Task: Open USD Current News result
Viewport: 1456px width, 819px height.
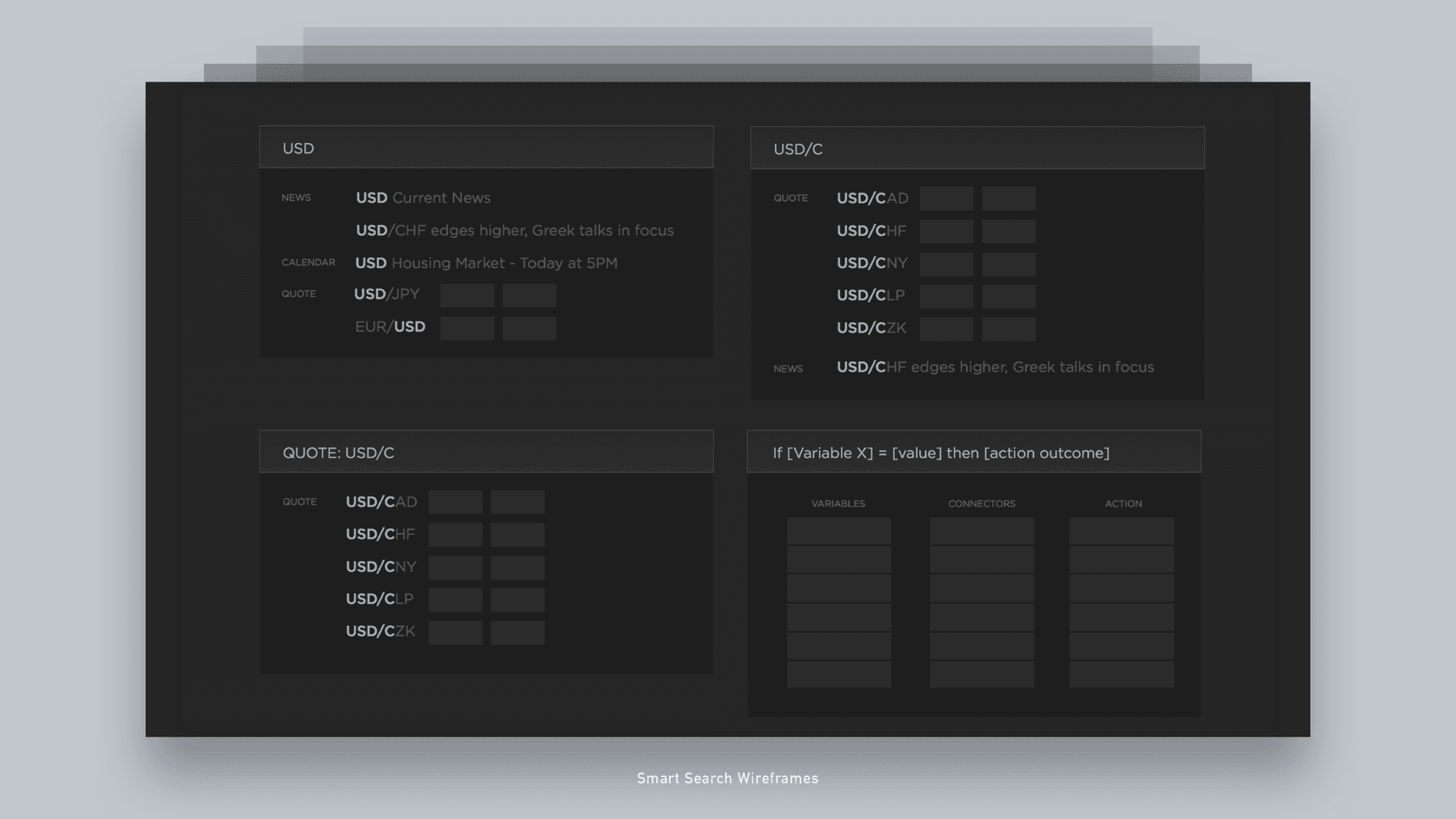Action: pos(423,198)
